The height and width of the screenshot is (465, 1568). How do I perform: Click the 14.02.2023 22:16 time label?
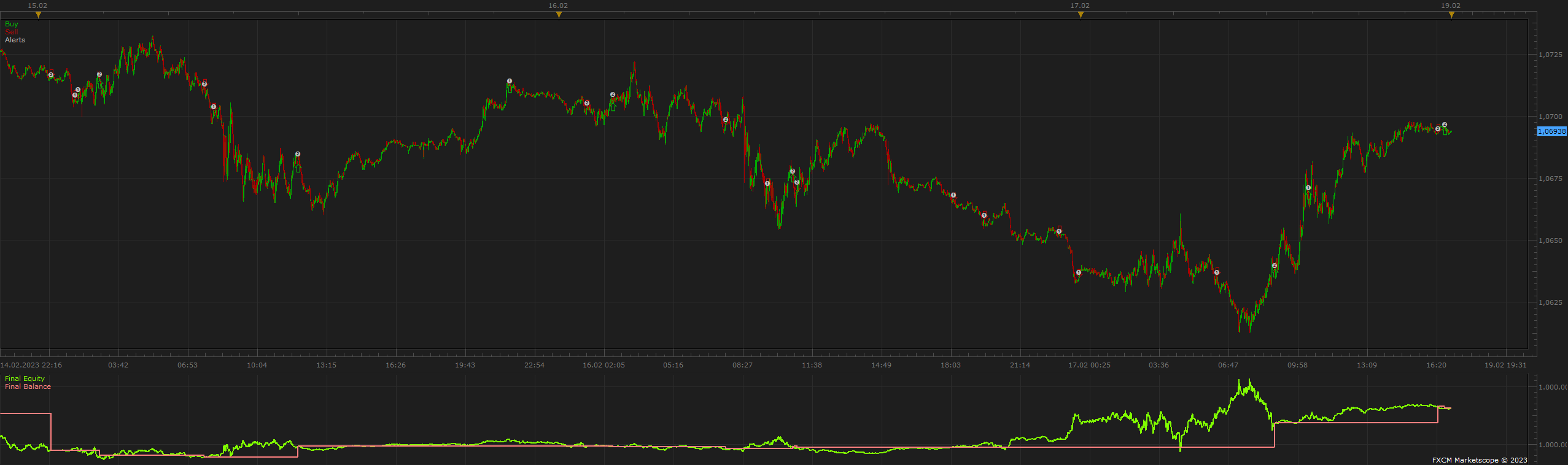pyautogui.click(x=31, y=365)
